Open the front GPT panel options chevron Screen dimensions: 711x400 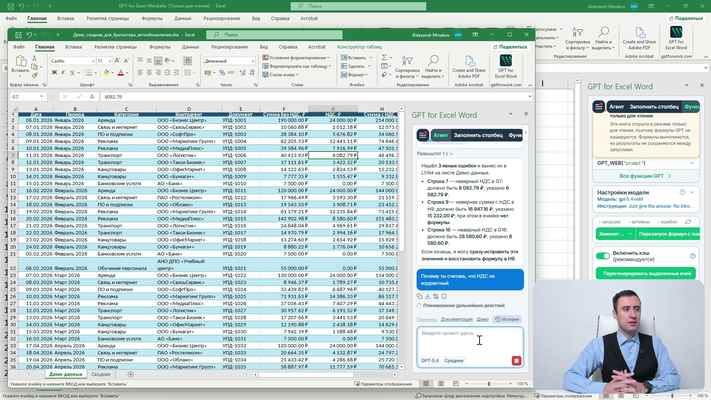(510, 114)
